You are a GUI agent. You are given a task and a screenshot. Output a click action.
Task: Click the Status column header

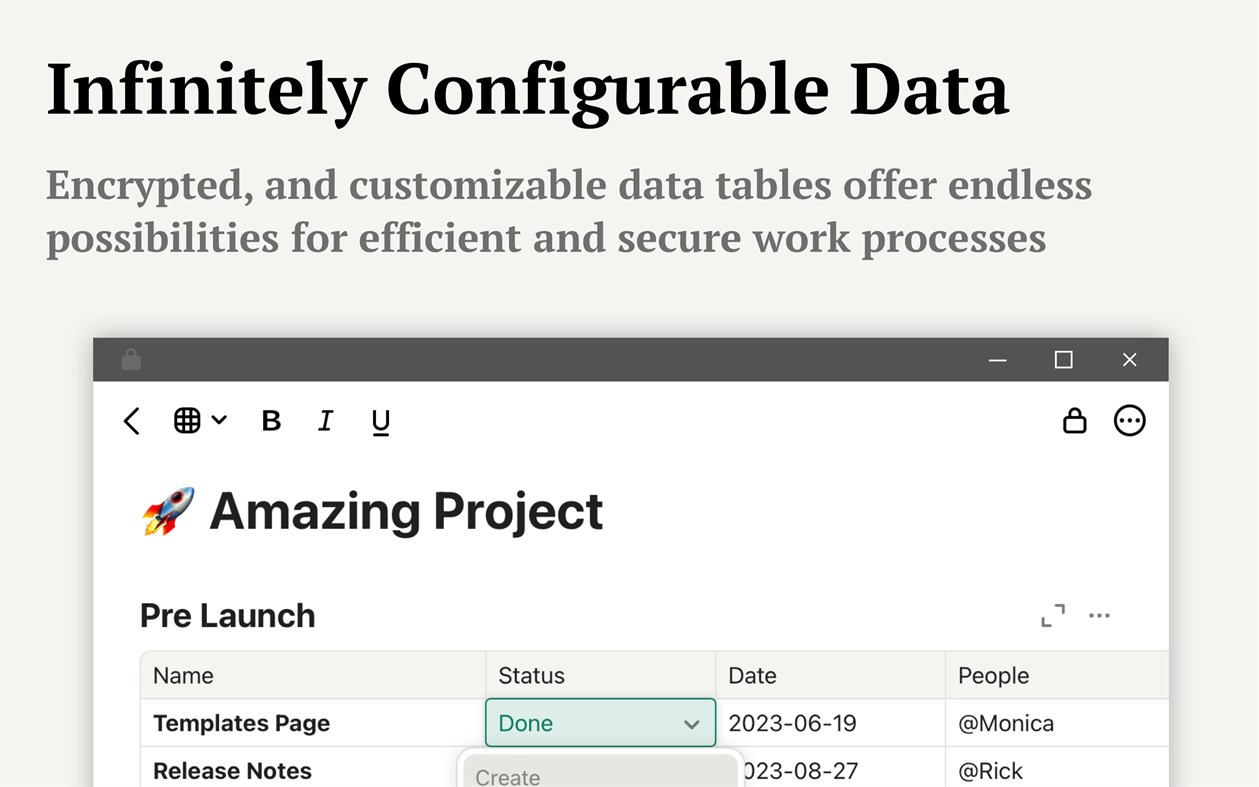(531, 676)
